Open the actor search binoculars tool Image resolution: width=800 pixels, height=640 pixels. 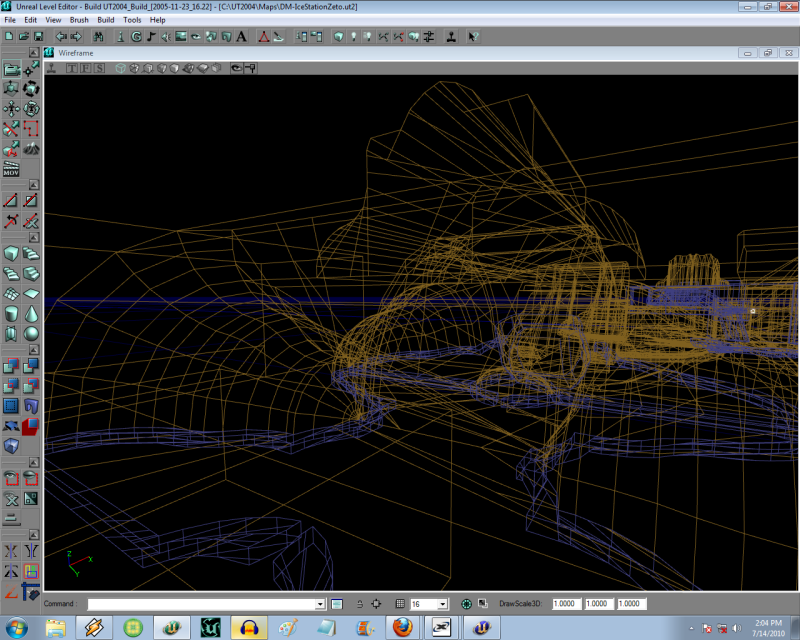98,37
